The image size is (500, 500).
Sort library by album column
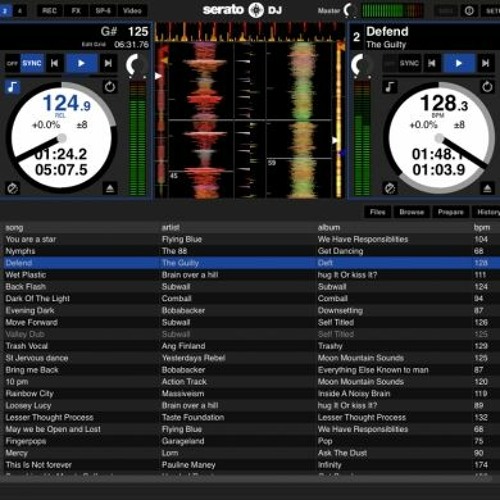[x=329, y=227]
